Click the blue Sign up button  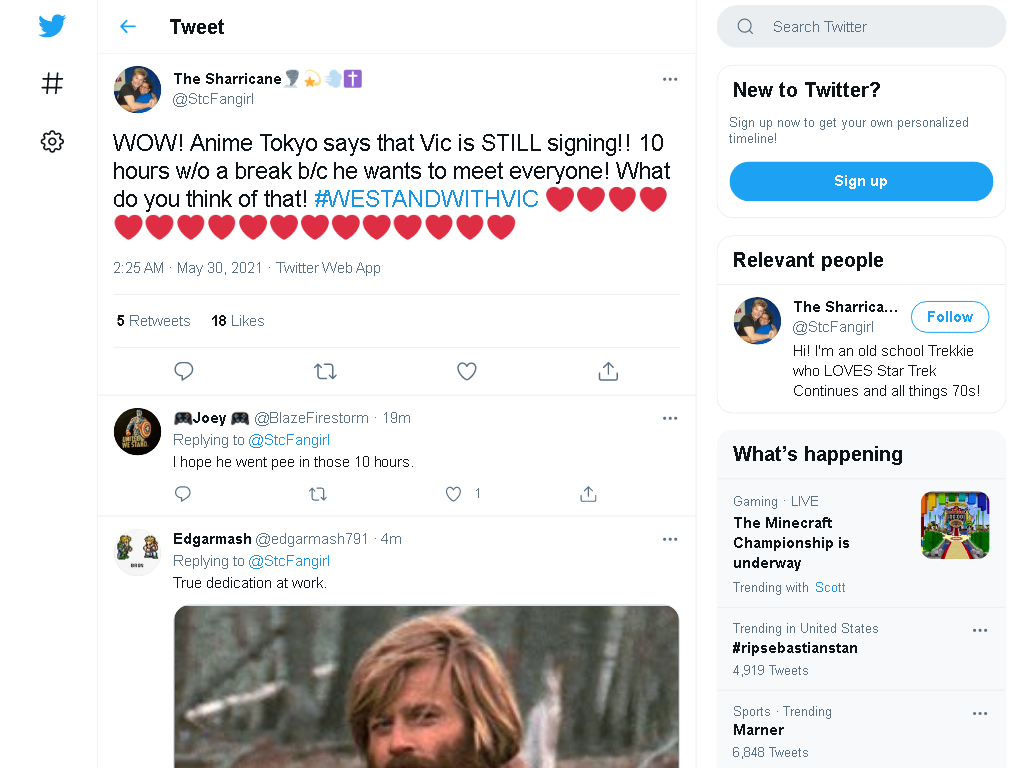pyautogui.click(x=861, y=181)
